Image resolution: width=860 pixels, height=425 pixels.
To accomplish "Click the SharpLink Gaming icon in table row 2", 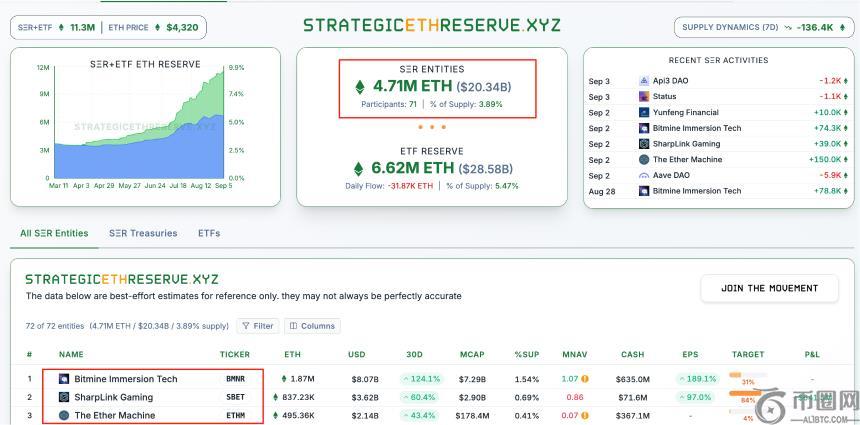I will pos(64,397).
